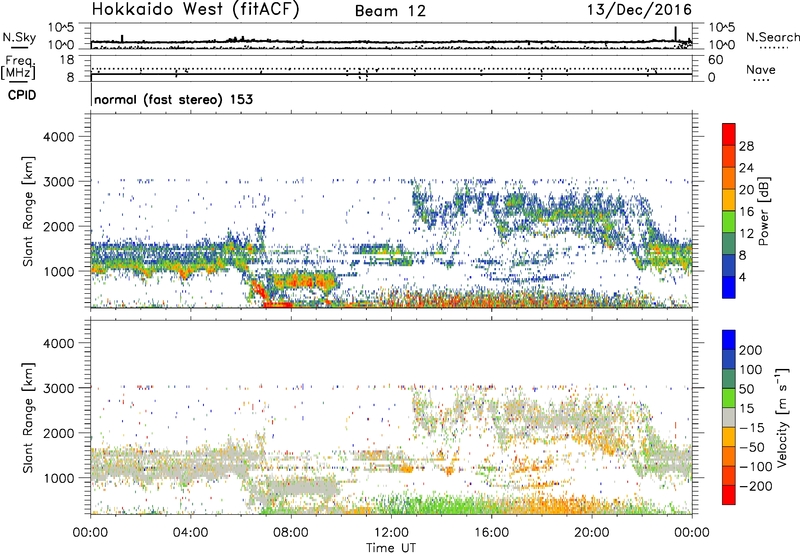Viewport: 800px width, 554px height.
Task: Click '-15' on the velocity colorbar
Action: pos(752,427)
